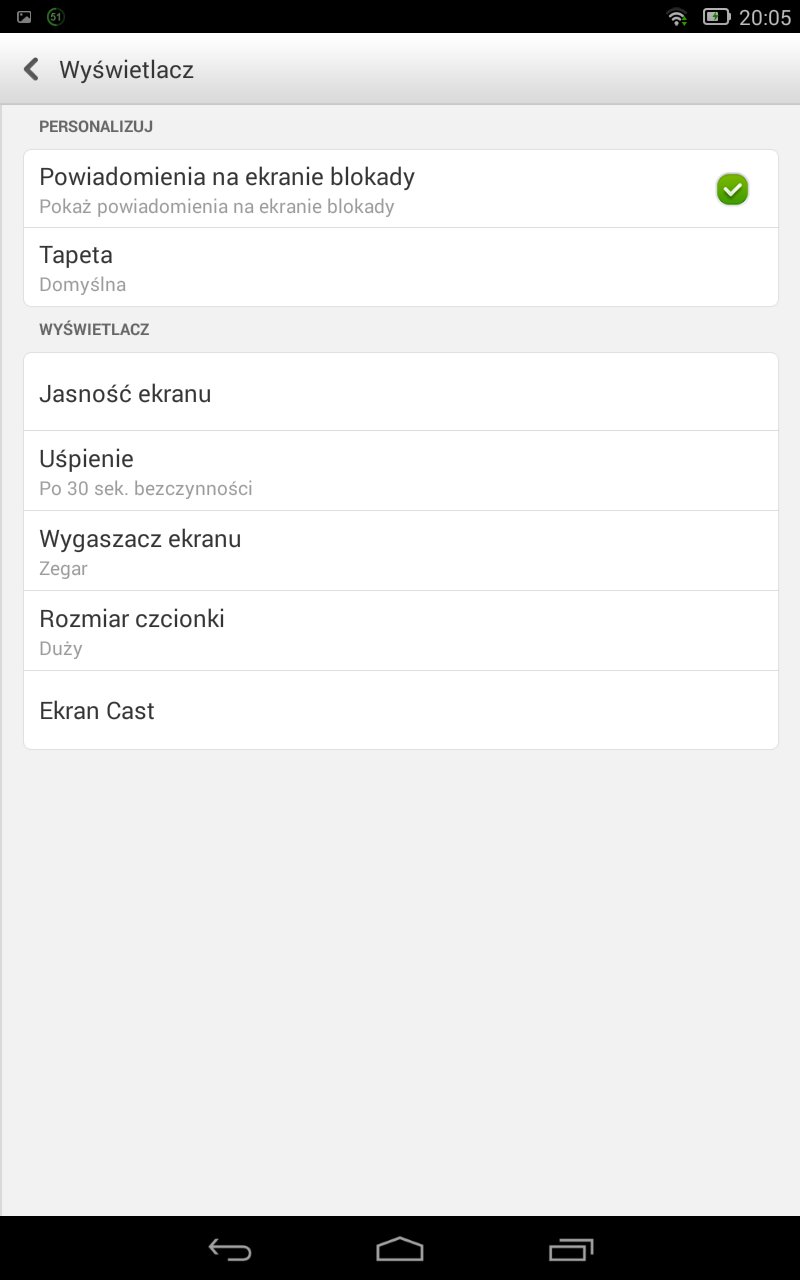Open Wygaszacz ekranu screensaver settings

(x=400, y=551)
